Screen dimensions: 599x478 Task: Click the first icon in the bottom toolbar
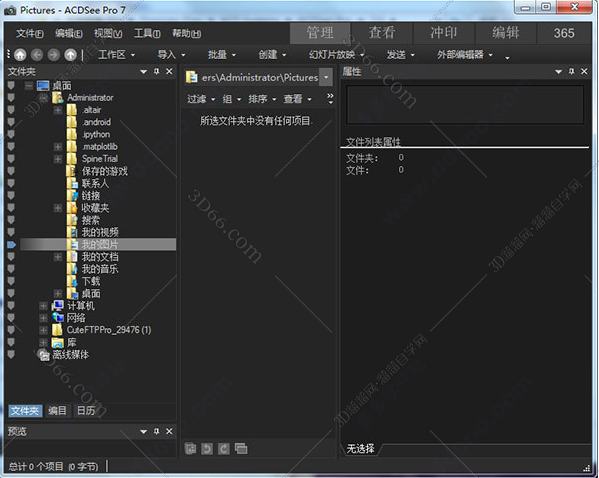click(x=190, y=449)
